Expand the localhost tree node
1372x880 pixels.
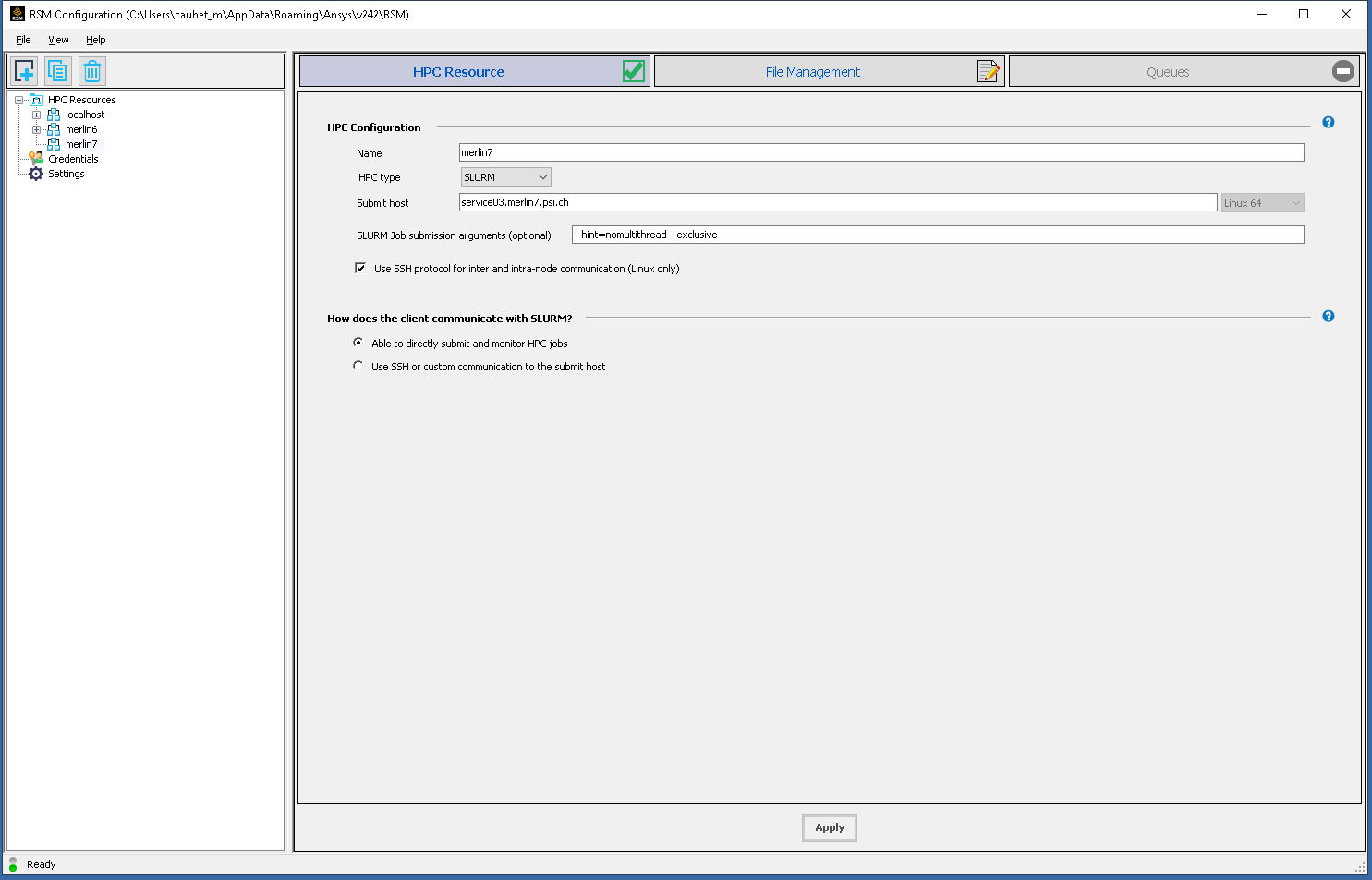pos(35,114)
